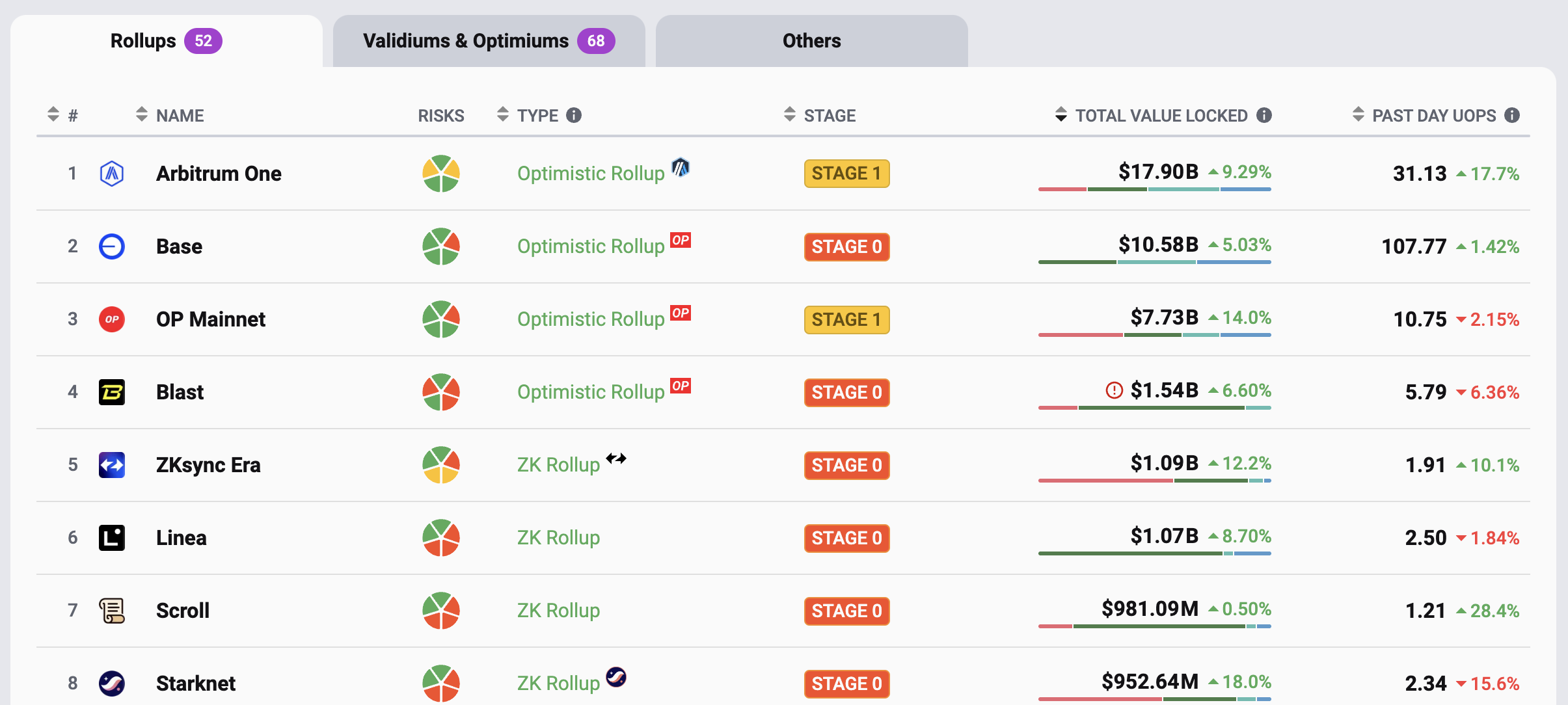Click the Type column info icon
This screenshot has width=1568, height=705.
click(x=574, y=115)
